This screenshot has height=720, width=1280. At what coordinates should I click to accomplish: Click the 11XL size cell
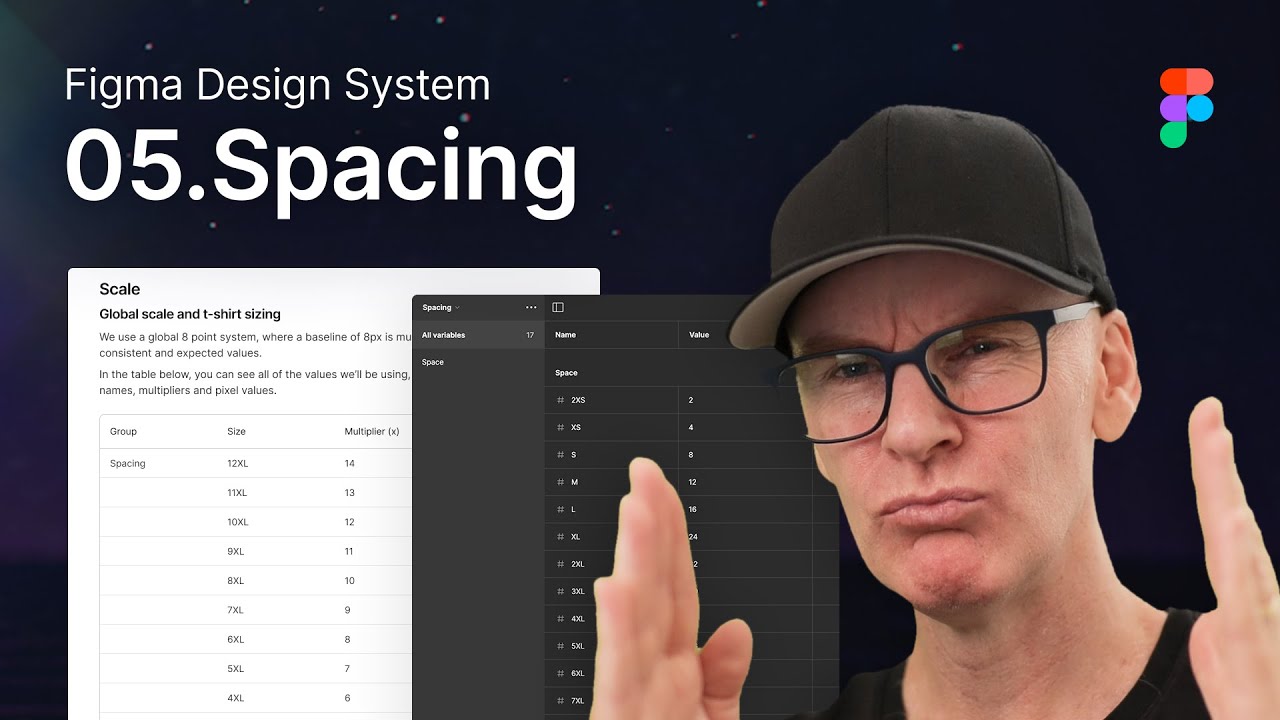coord(237,493)
